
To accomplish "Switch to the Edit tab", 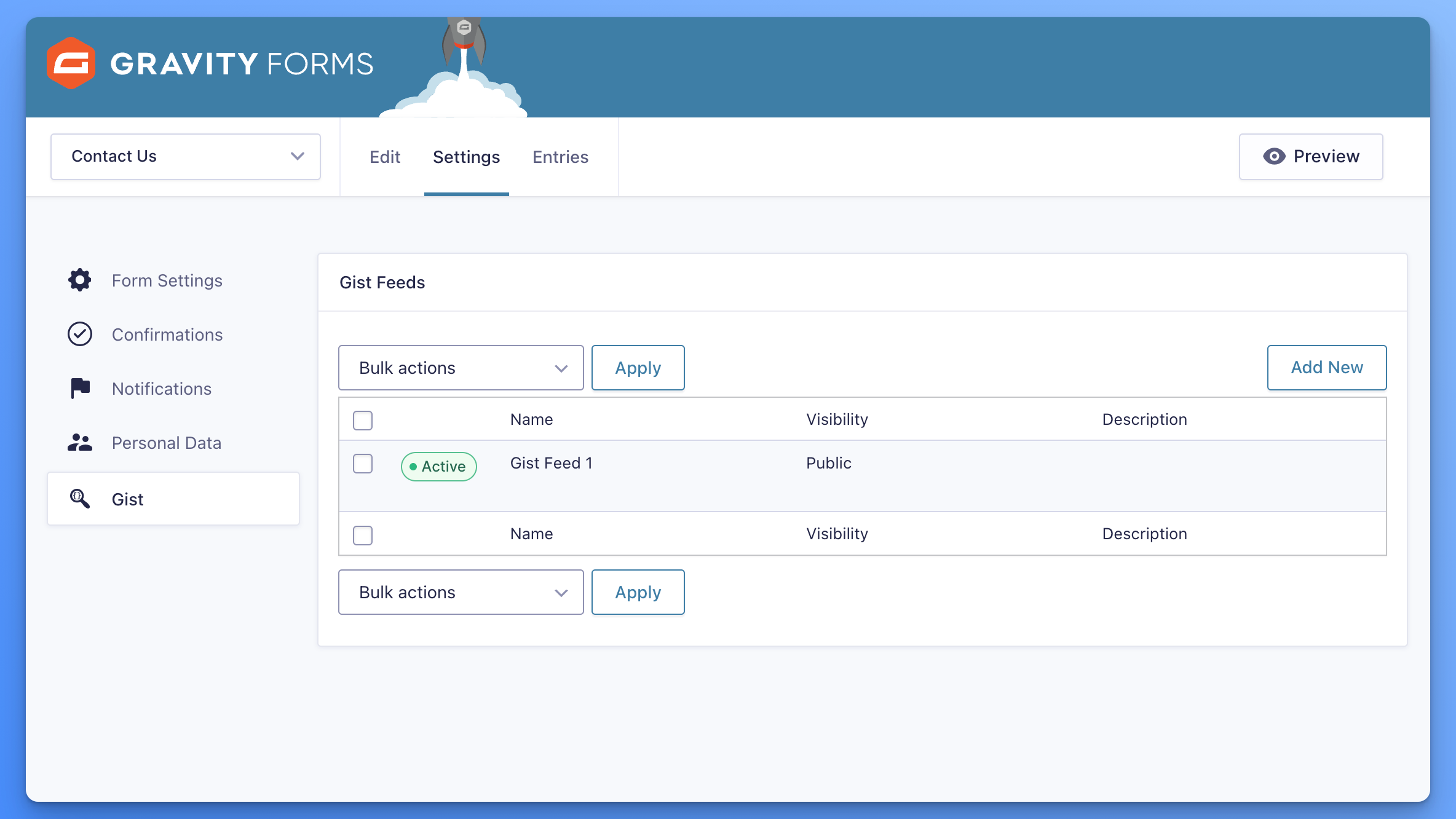I will (x=385, y=157).
